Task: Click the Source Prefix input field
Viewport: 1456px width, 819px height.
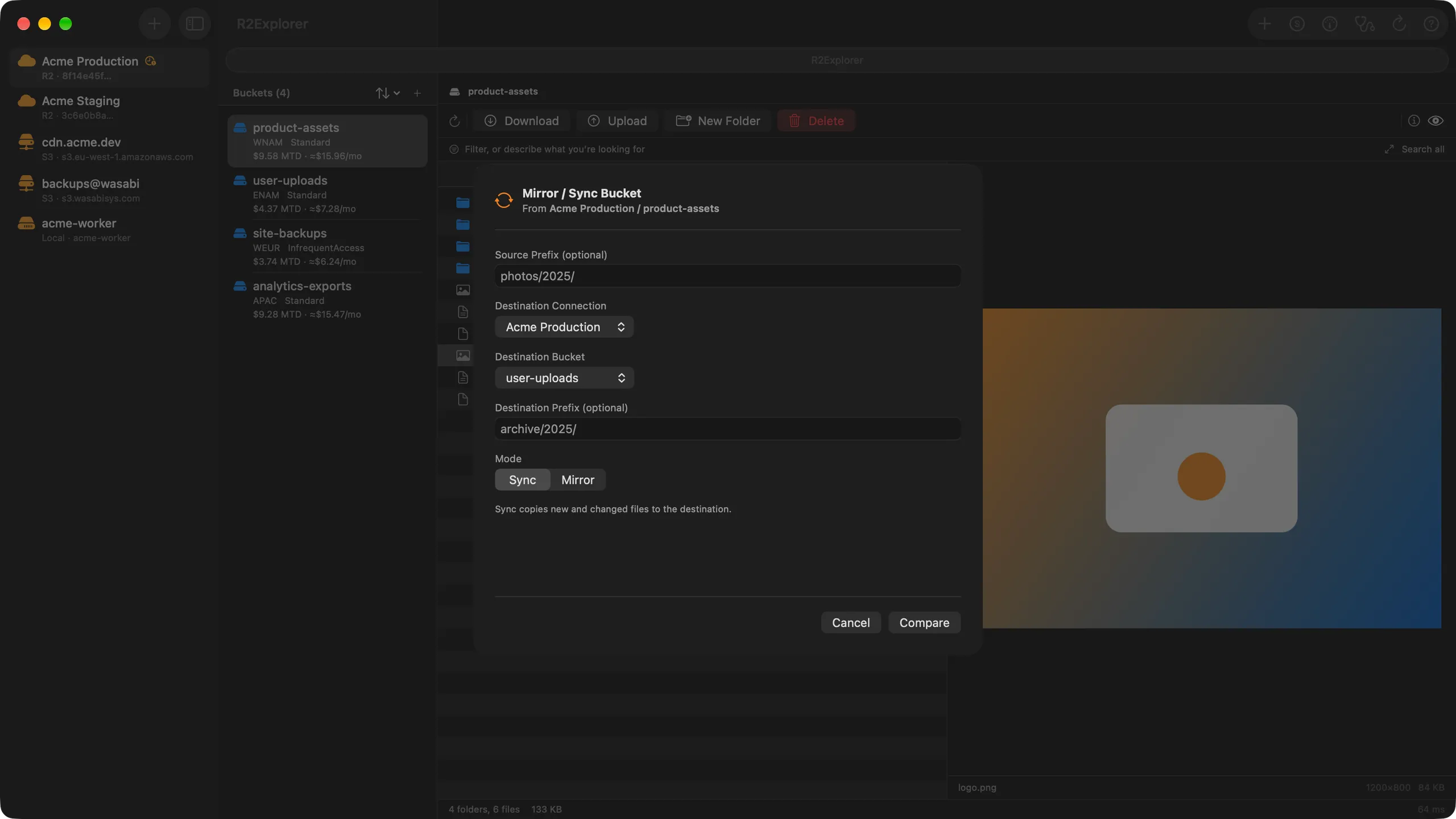Action: point(727,276)
